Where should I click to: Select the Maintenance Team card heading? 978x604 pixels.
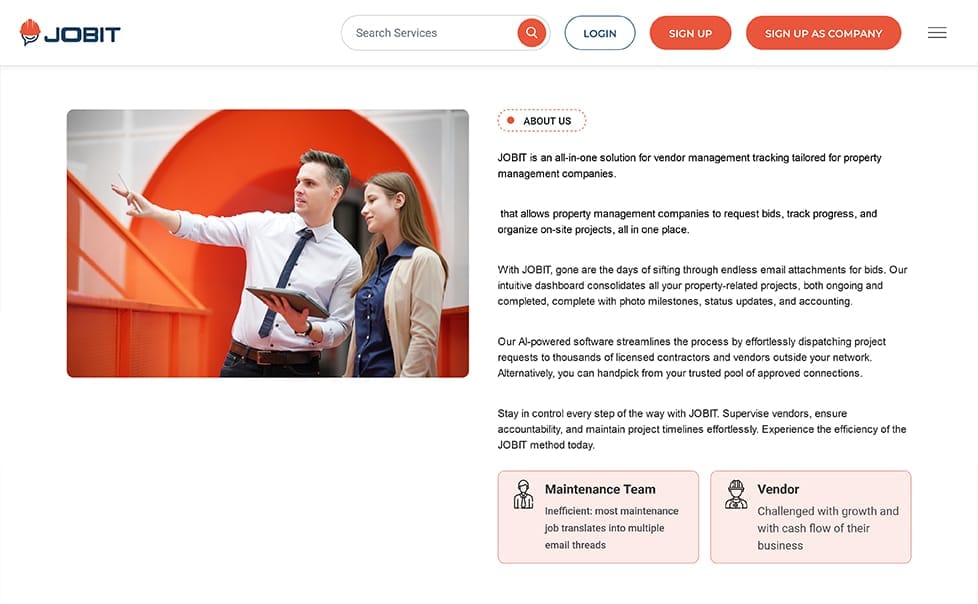click(600, 489)
